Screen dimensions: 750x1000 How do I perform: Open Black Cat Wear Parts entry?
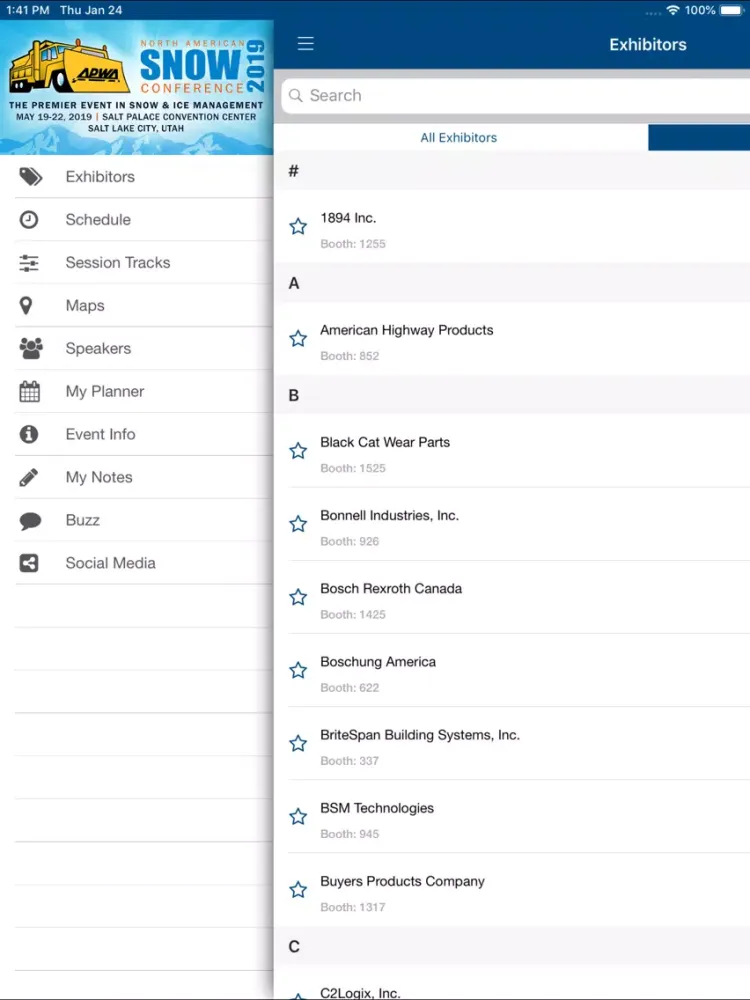coord(512,451)
